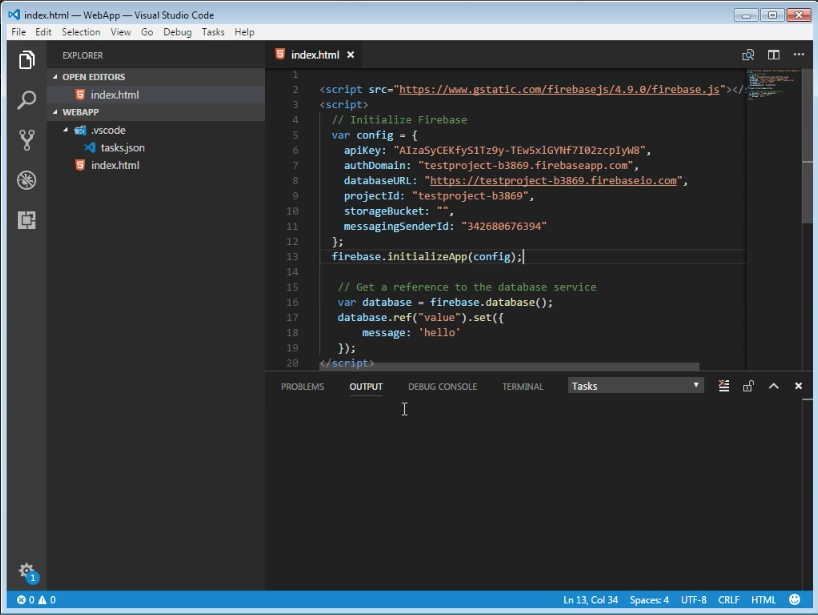Open the Source Control view

click(x=27, y=140)
